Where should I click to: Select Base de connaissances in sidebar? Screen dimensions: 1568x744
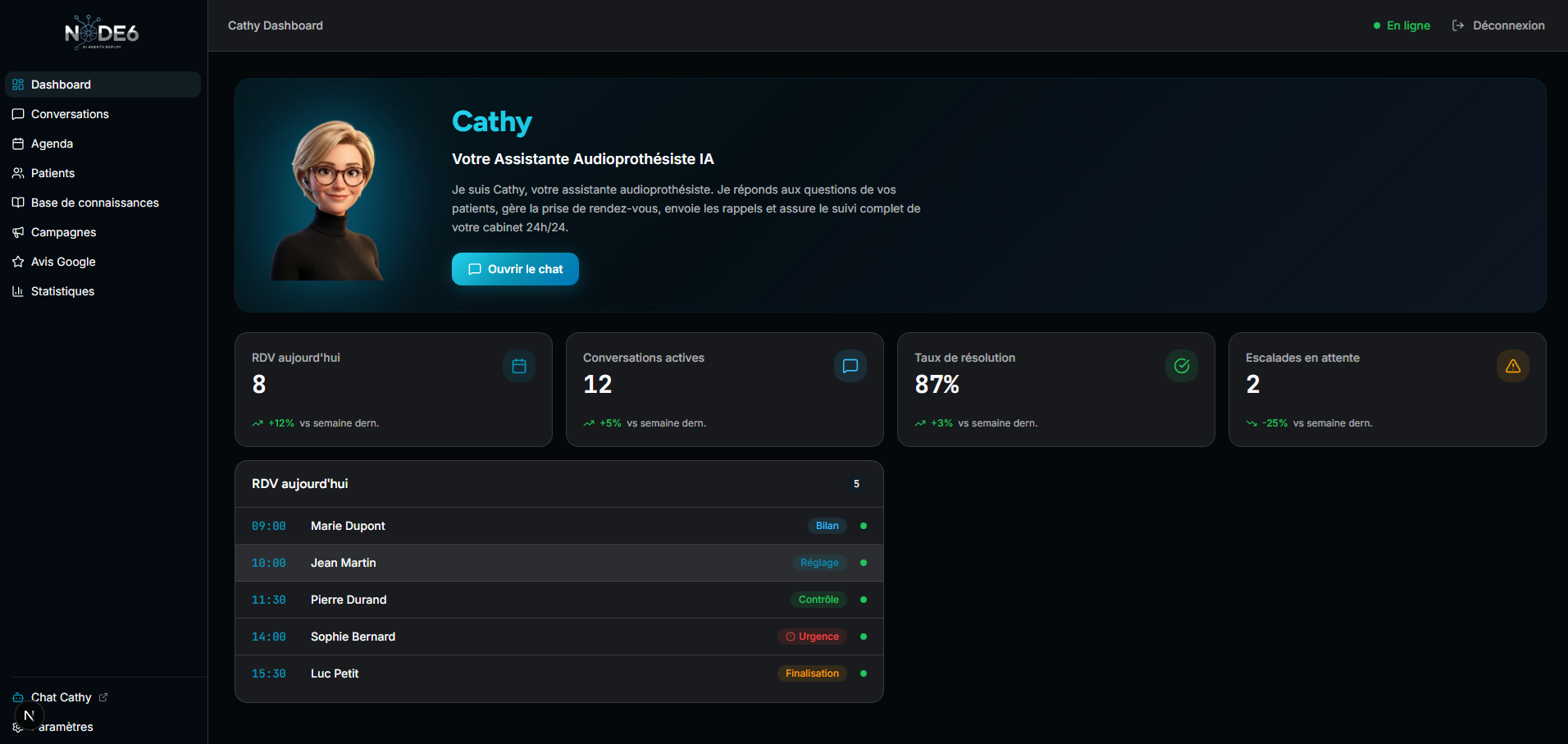coord(94,203)
